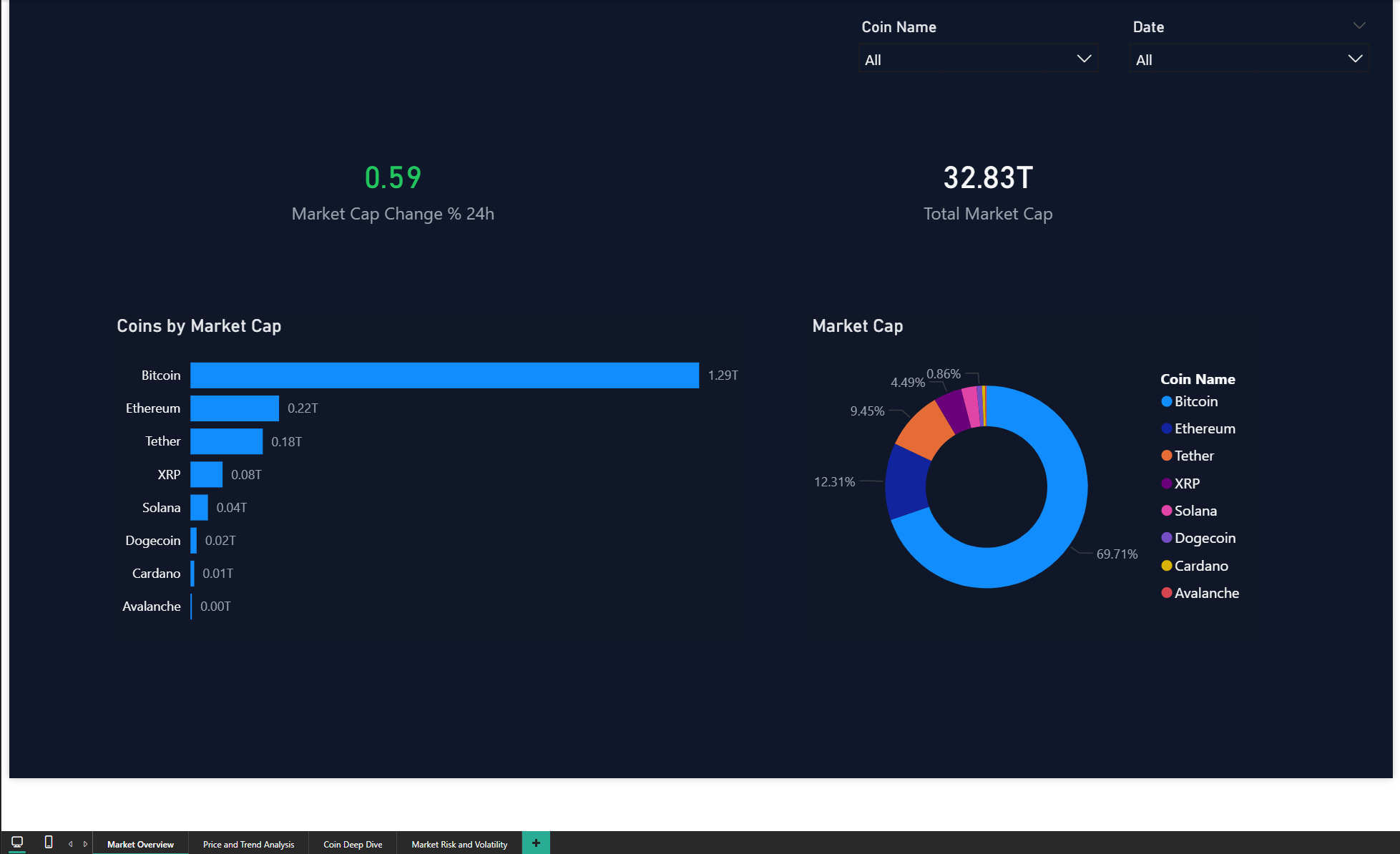Image resolution: width=1400 pixels, height=854 pixels.
Task: Switch to mobile layout view icon
Action: tap(49, 843)
